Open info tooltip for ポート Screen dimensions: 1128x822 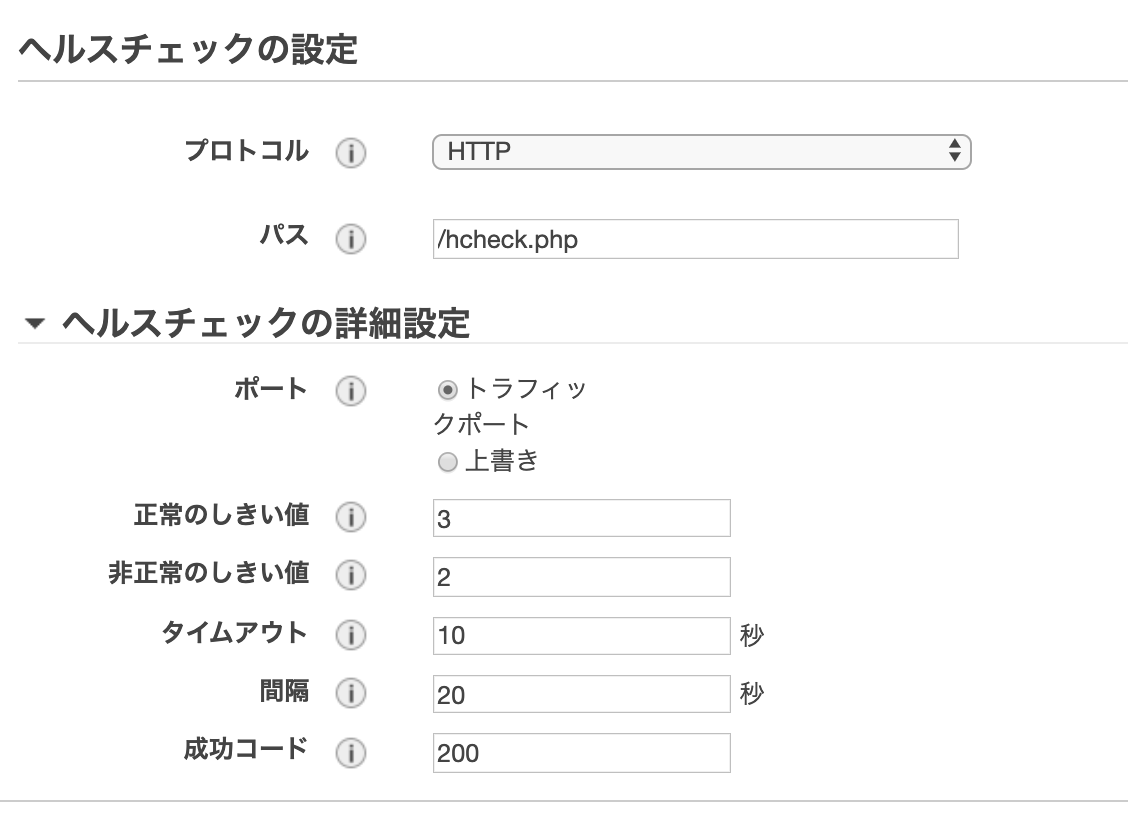(x=351, y=391)
